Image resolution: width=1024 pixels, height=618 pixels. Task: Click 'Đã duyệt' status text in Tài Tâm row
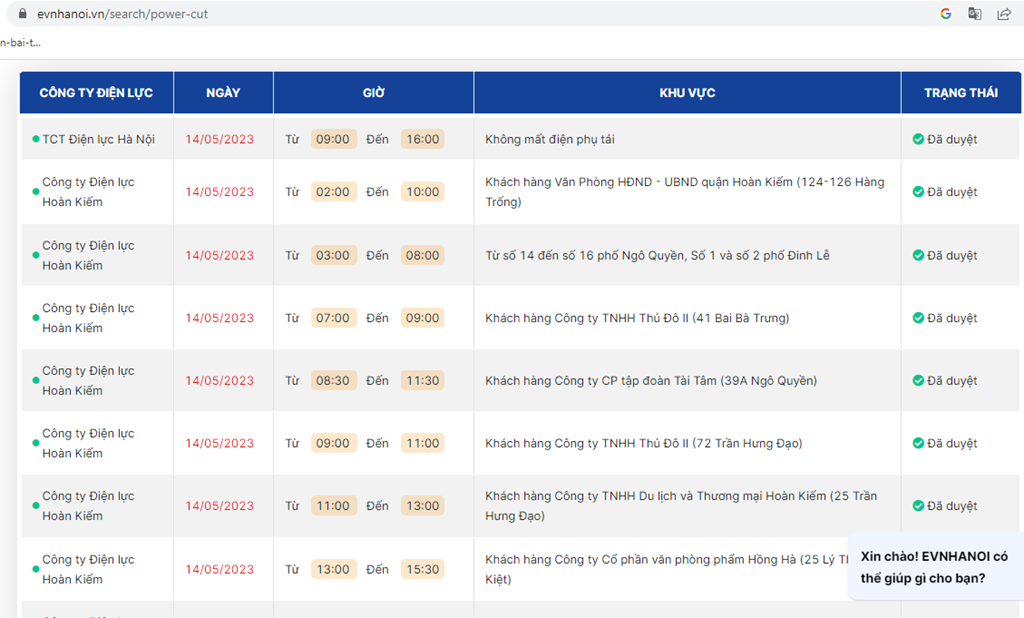[x=952, y=381]
